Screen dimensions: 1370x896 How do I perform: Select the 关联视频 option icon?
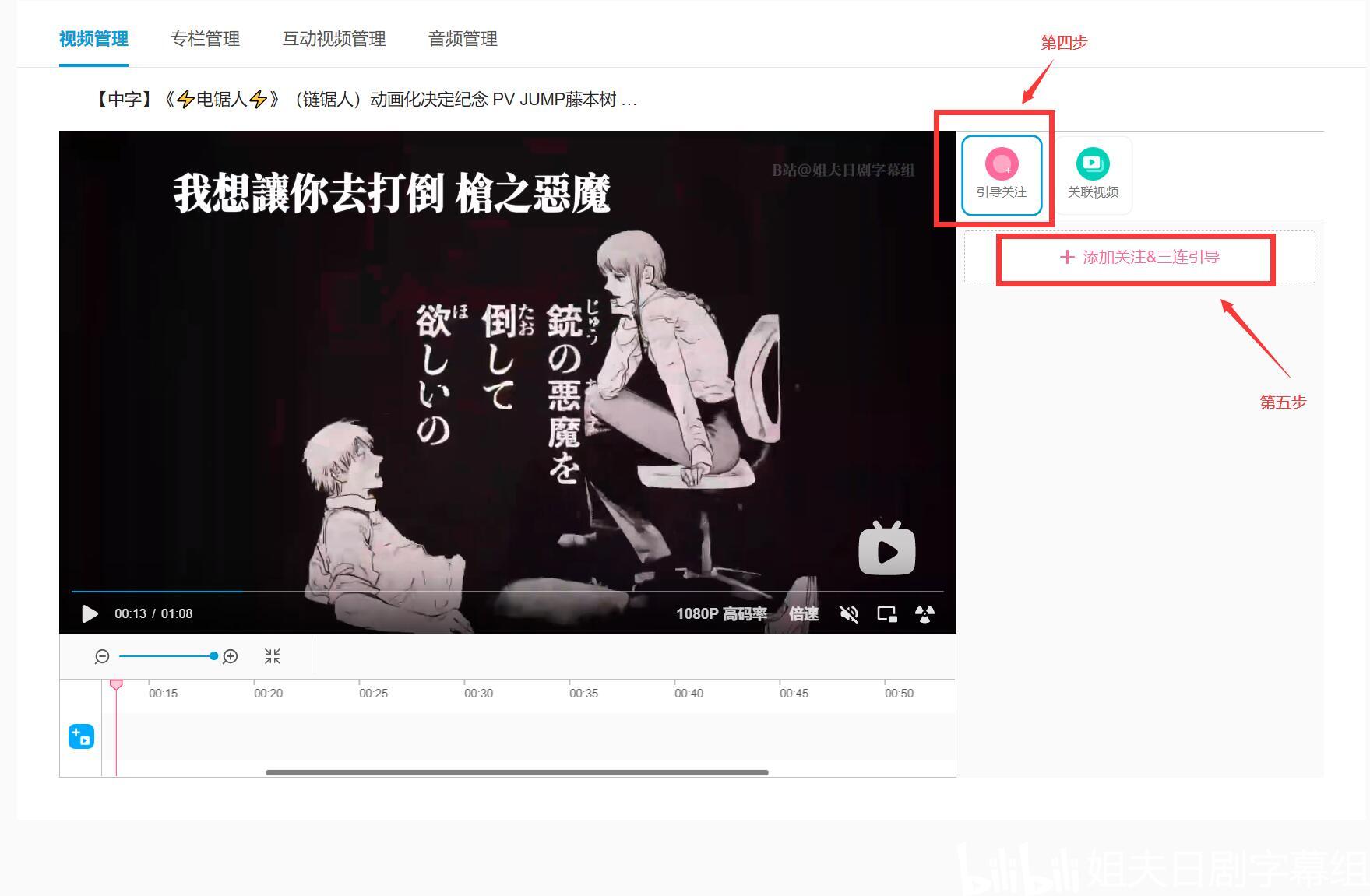pyautogui.click(x=1093, y=175)
